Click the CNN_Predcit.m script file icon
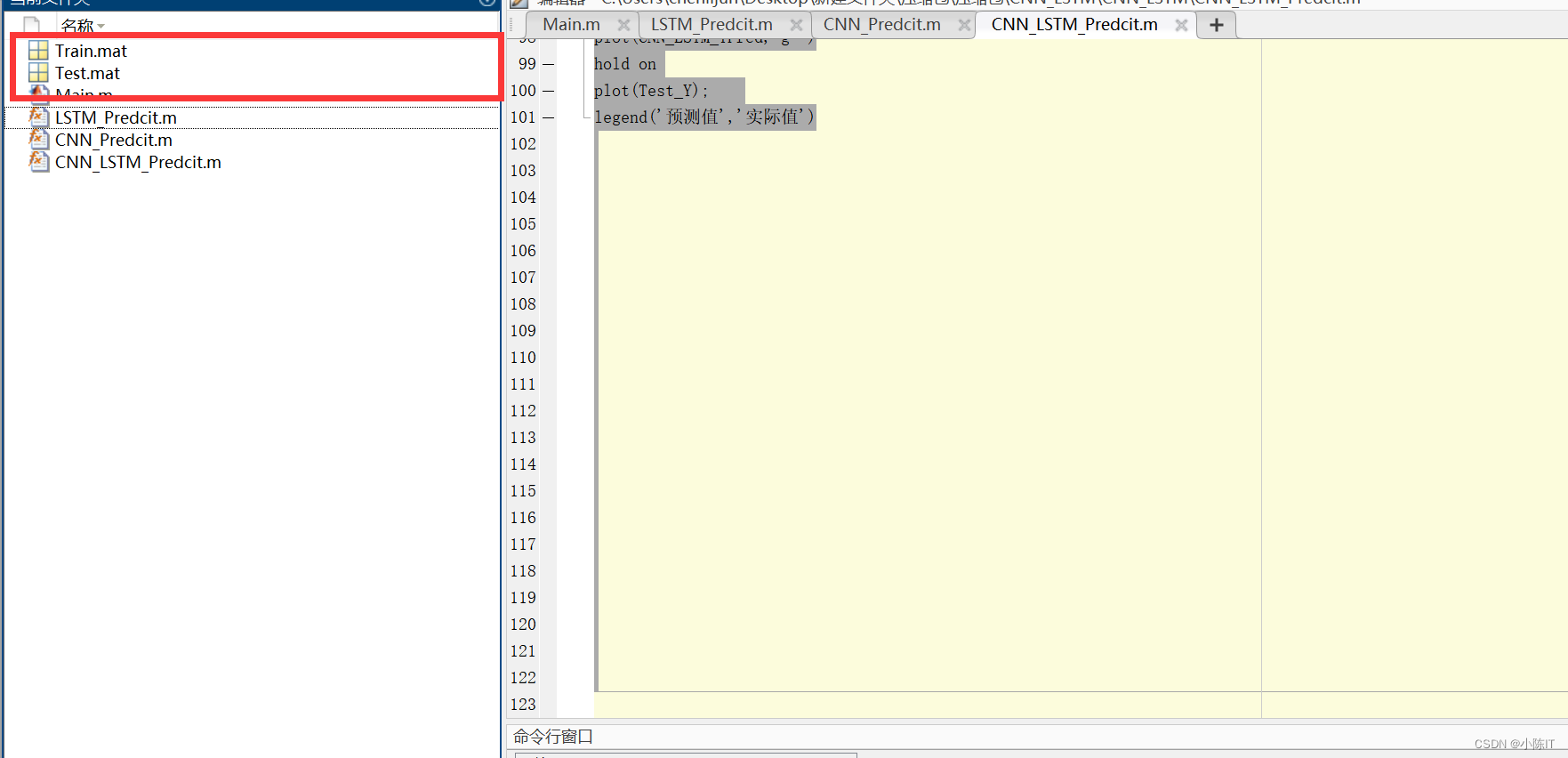Image resolution: width=1568 pixels, height=758 pixels. [x=38, y=139]
